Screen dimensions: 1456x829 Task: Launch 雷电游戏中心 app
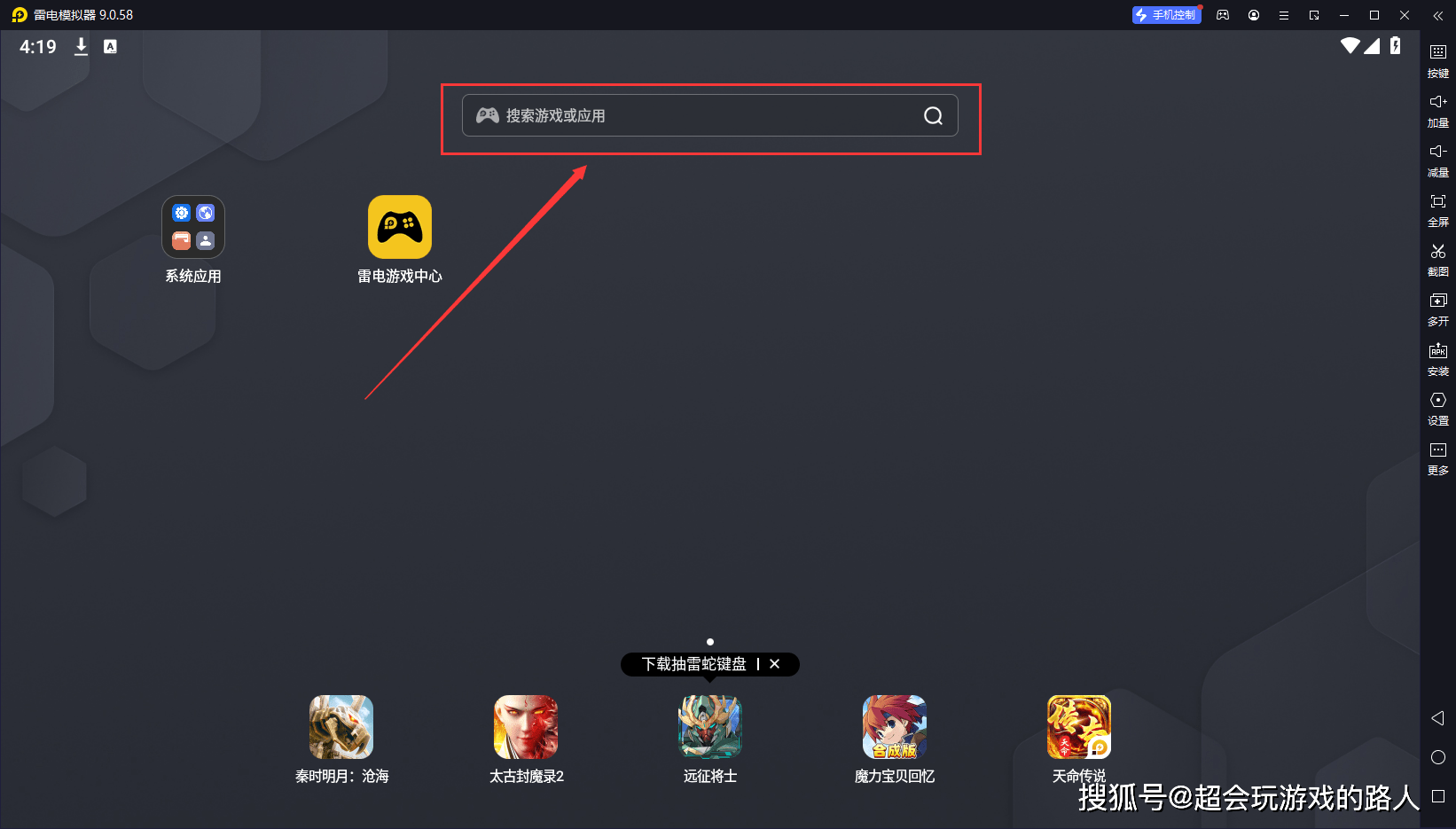[x=400, y=228]
